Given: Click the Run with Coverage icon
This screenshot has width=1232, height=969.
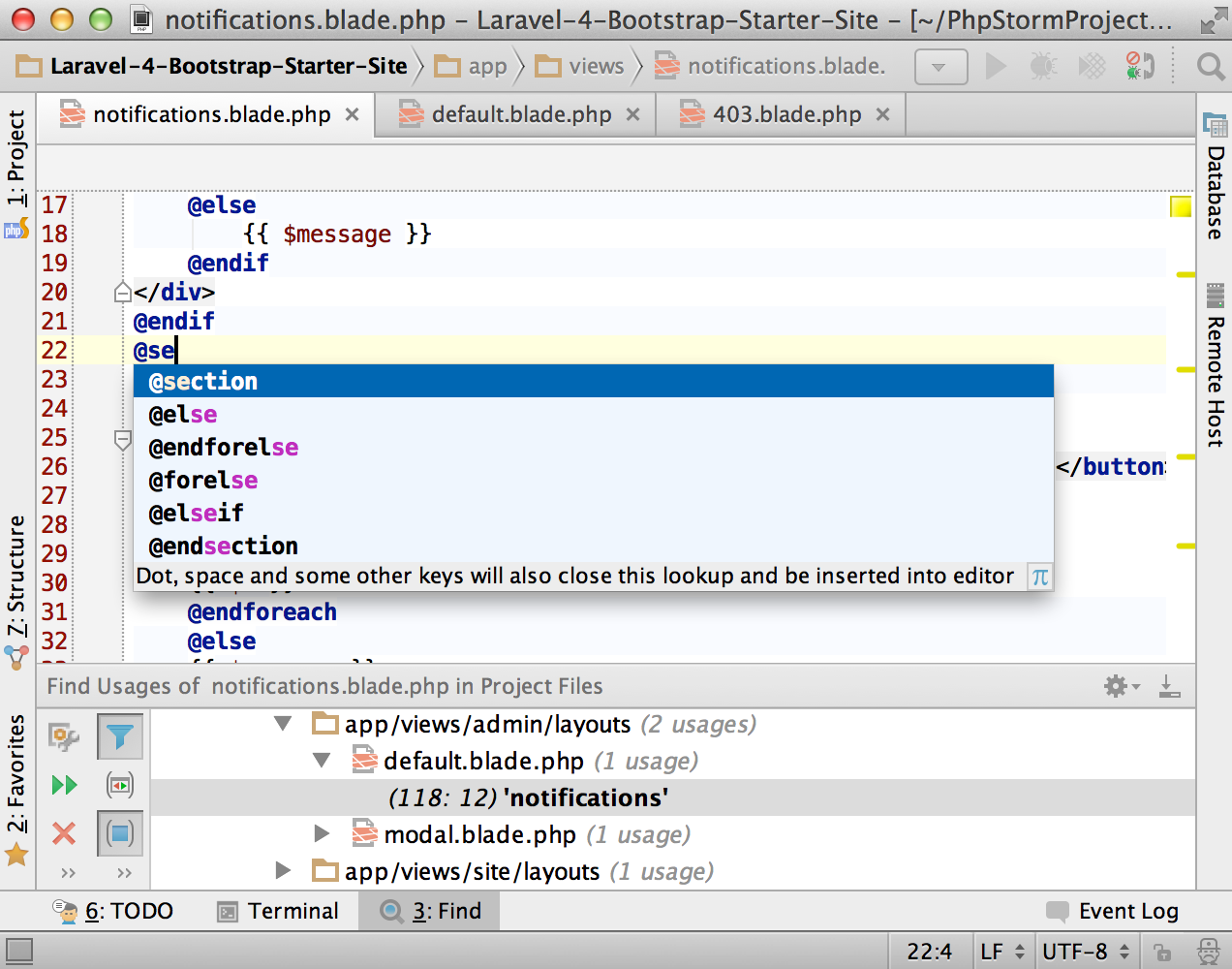Looking at the screenshot, I should [x=1092, y=66].
